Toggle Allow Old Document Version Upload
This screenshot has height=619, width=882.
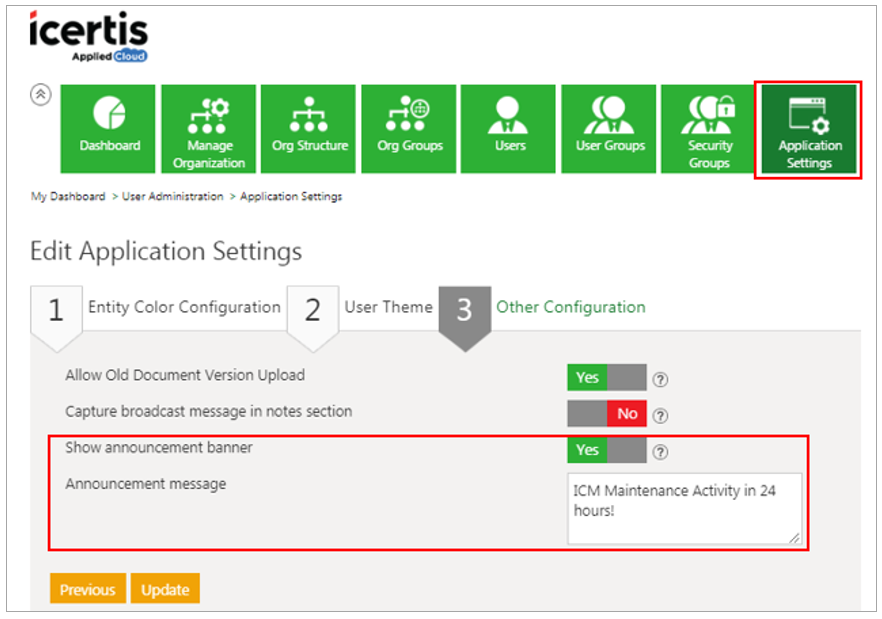pyautogui.click(x=606, y=377)
